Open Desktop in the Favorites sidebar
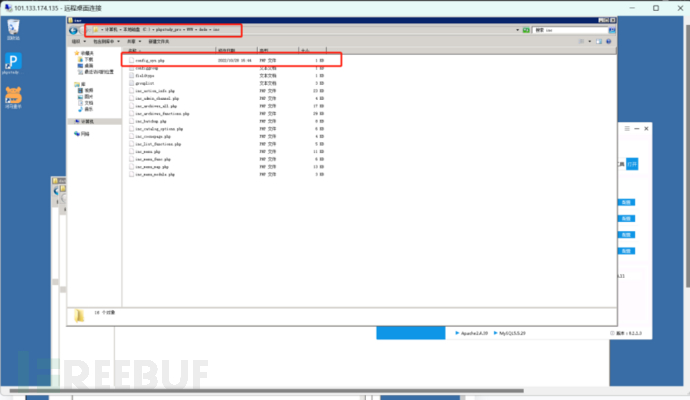This screenshot has height=400, width=690. tap(88, 66)
